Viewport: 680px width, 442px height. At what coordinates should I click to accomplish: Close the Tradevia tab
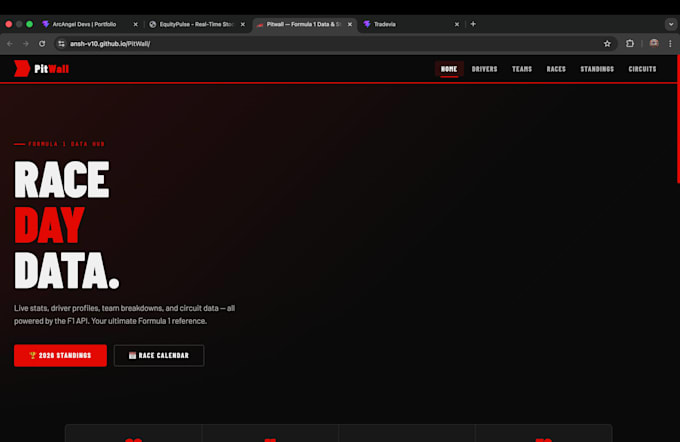457,24
